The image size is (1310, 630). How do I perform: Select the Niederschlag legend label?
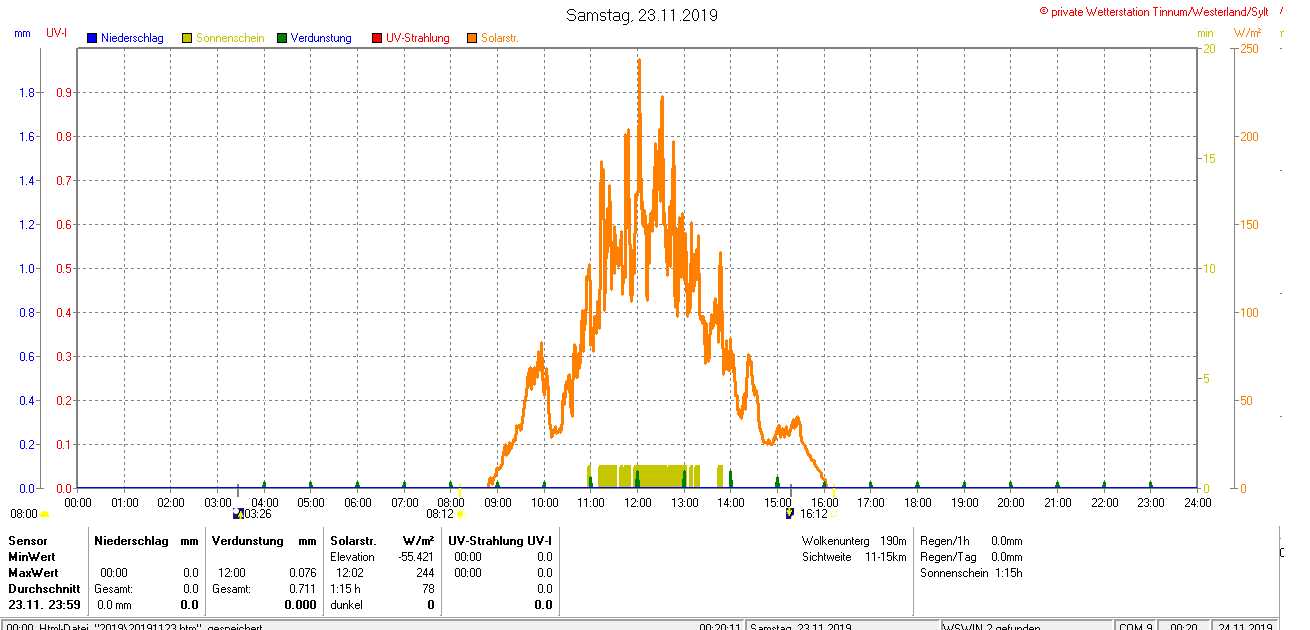point(132,38)
